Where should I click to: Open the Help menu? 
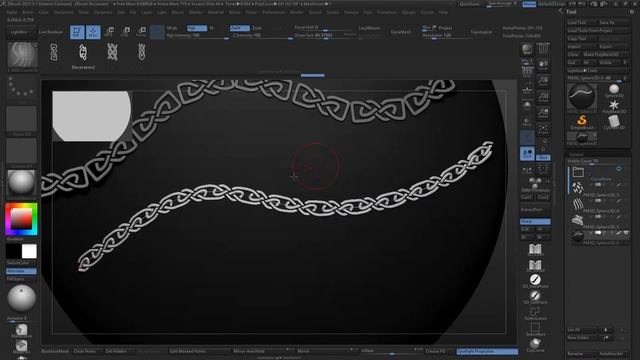pyautogui.click(x=443, y=13)
